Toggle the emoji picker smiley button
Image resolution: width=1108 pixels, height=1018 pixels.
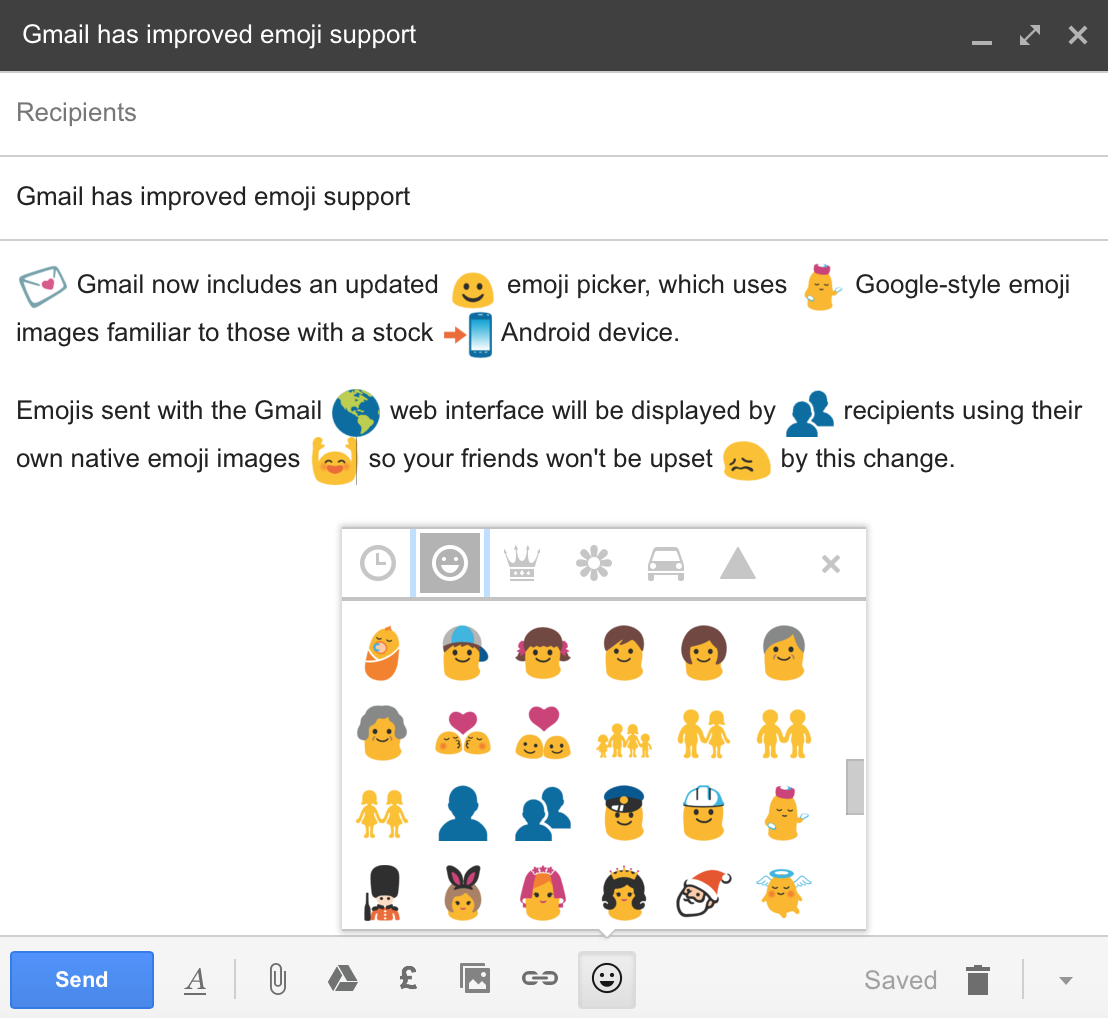(x=607, y=979)
